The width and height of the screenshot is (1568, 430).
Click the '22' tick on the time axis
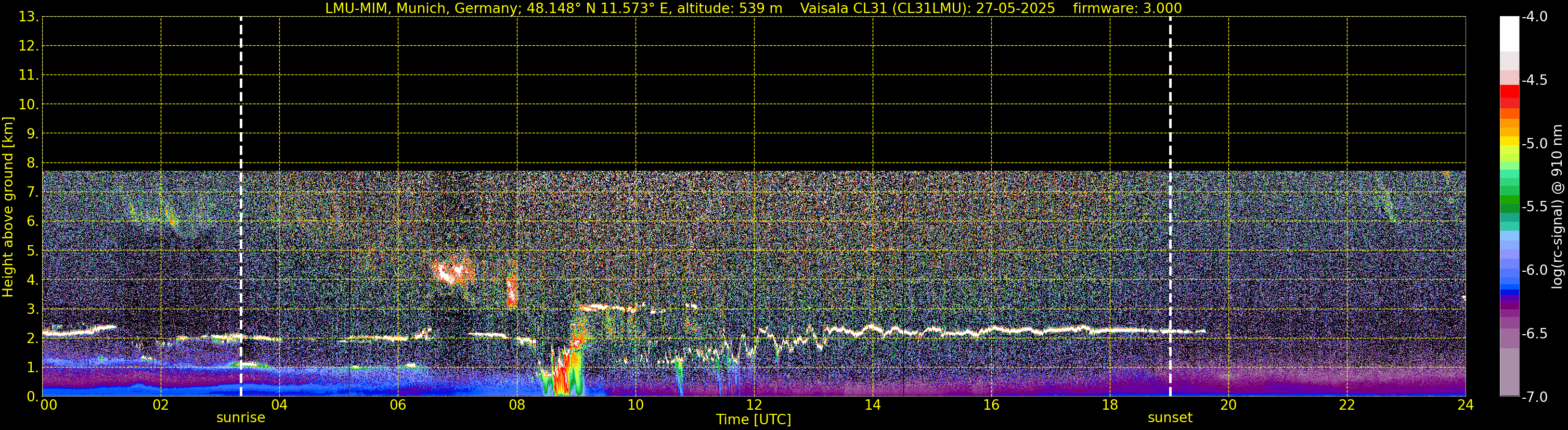click(1347, 405)
